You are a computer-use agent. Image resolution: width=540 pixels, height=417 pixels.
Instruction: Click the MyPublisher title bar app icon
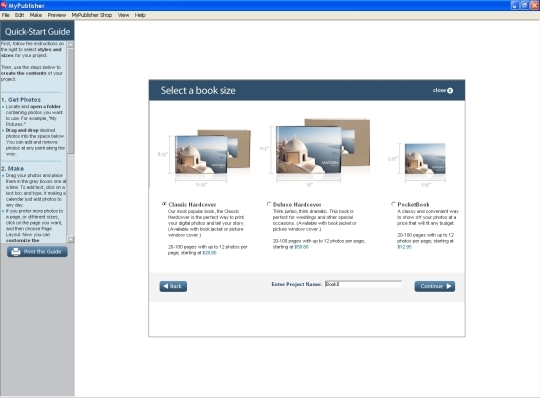(x=4, y=5)
